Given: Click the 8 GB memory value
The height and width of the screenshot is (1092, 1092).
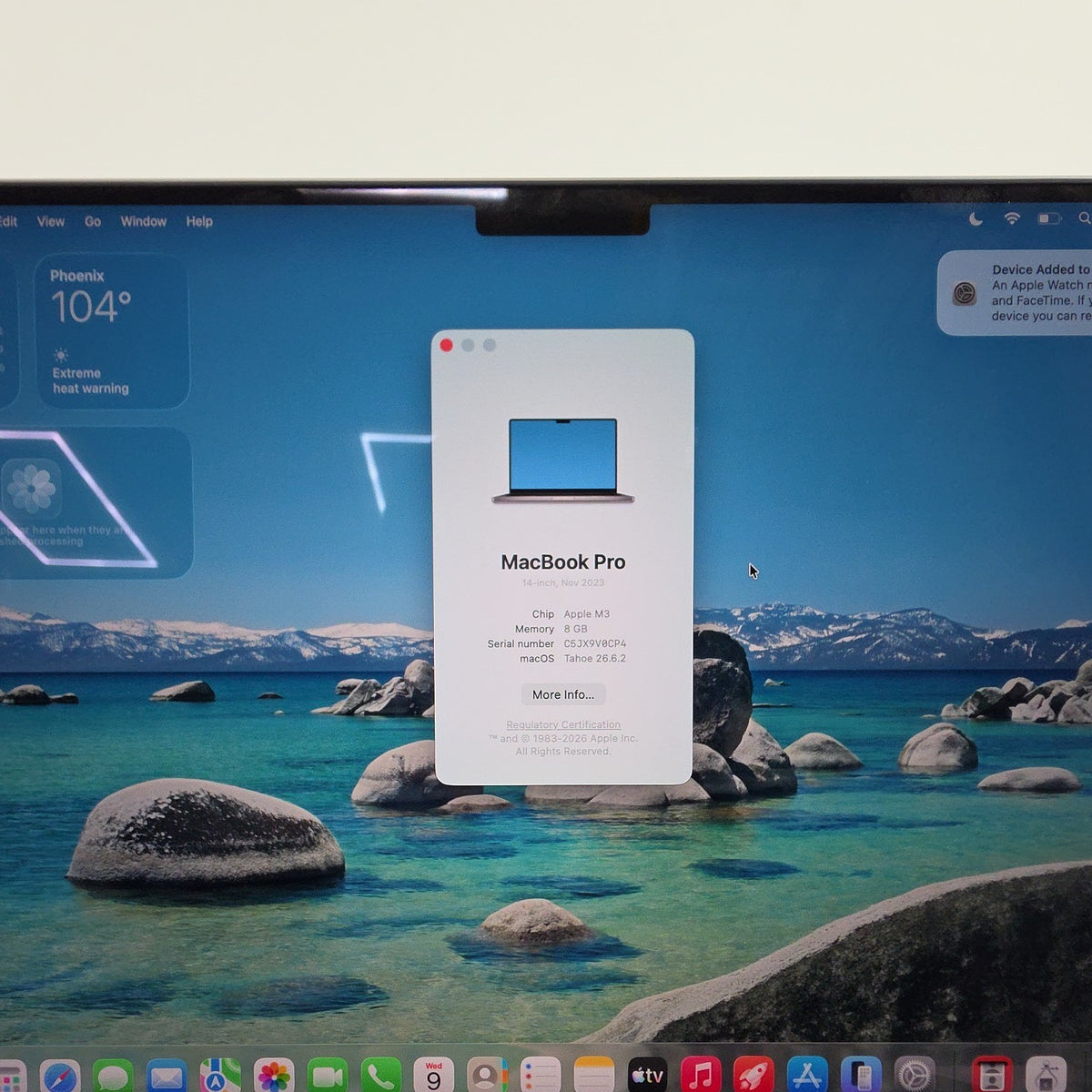Looking at the screenshot, I should point(576,629).
